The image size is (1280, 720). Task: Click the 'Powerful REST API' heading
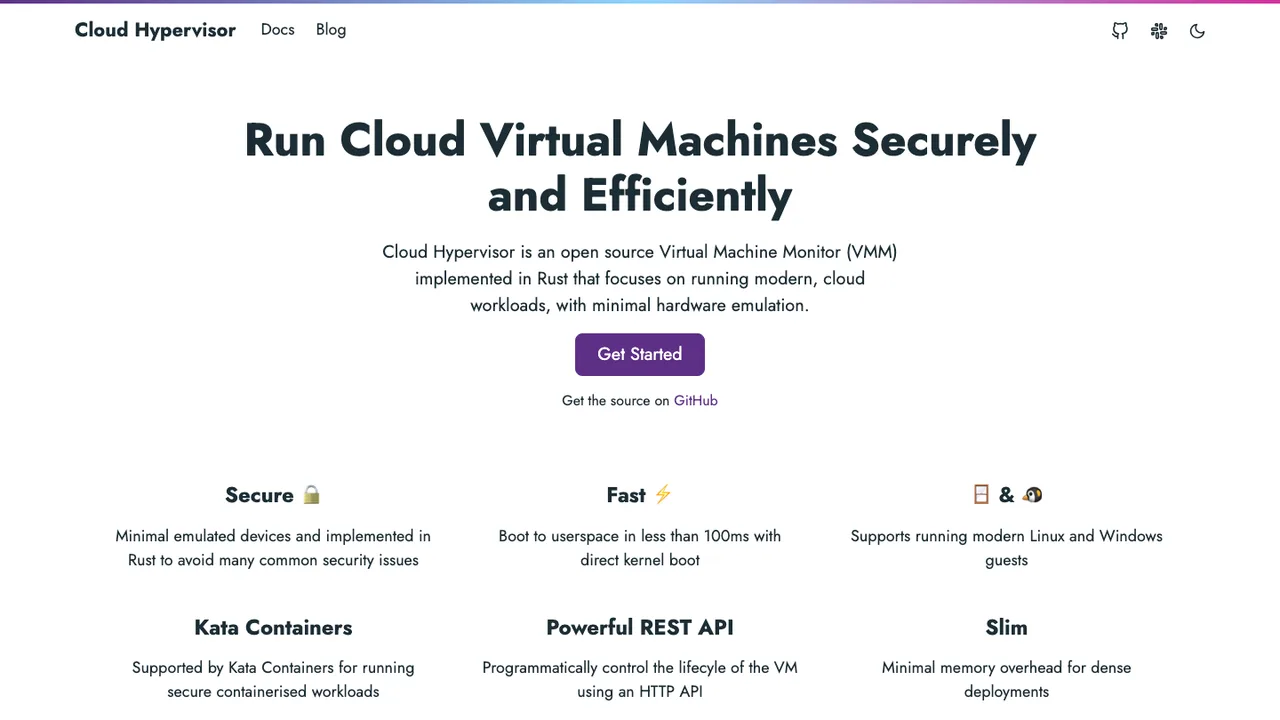point(640,628)
